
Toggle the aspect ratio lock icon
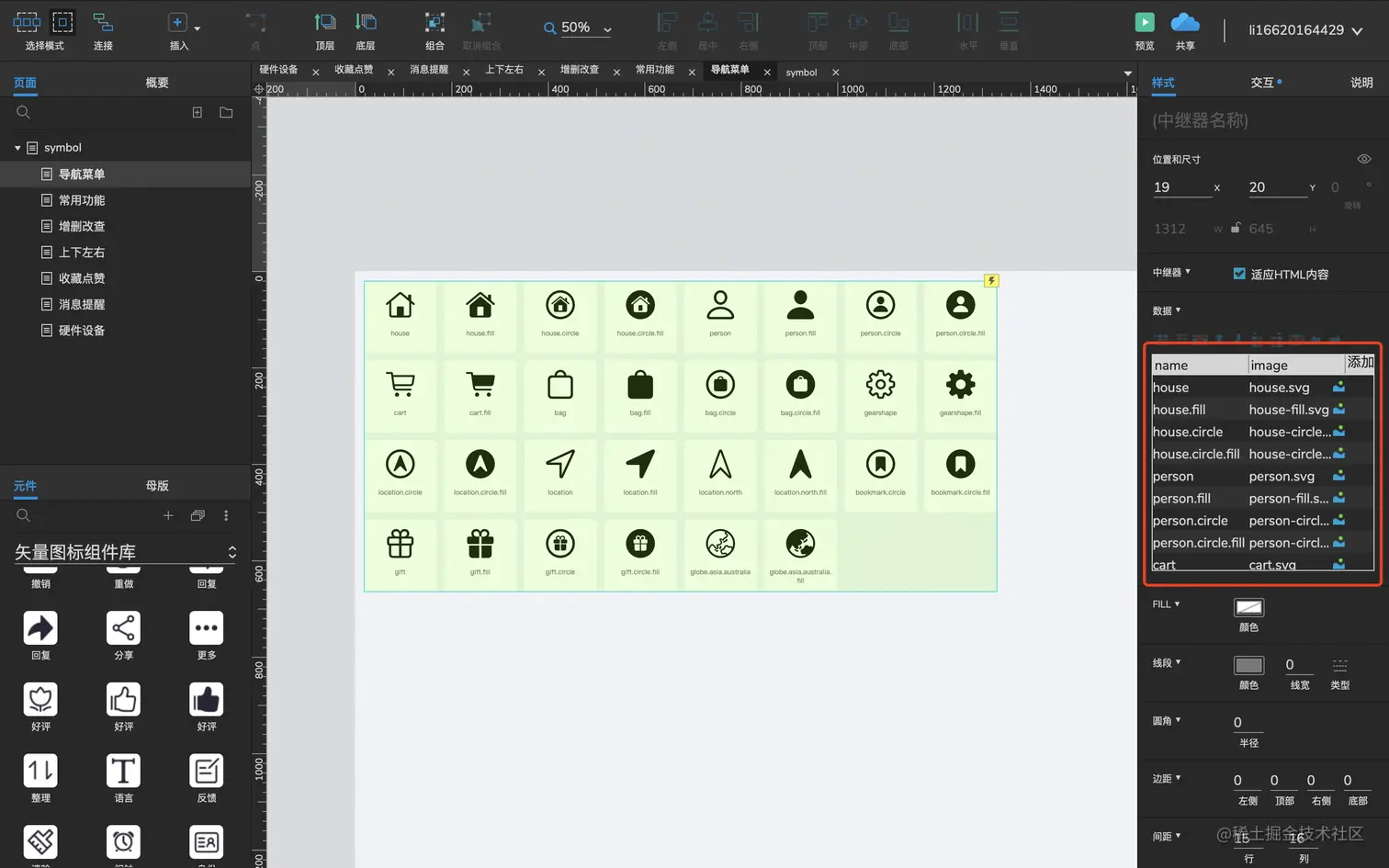pos(1236,228)
